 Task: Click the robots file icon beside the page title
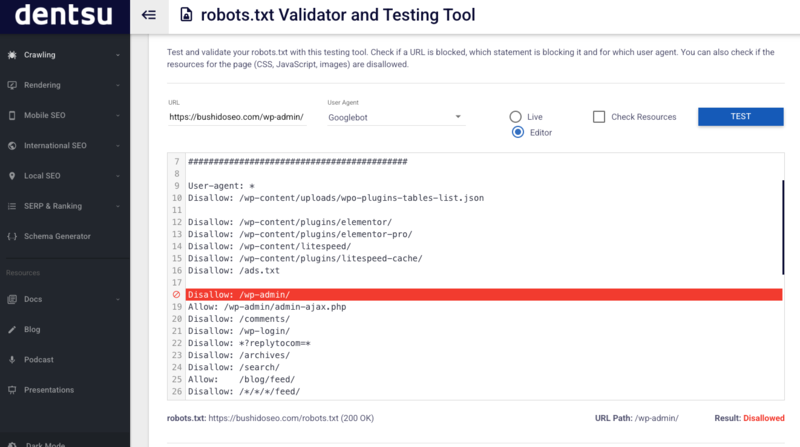point(186,15)
